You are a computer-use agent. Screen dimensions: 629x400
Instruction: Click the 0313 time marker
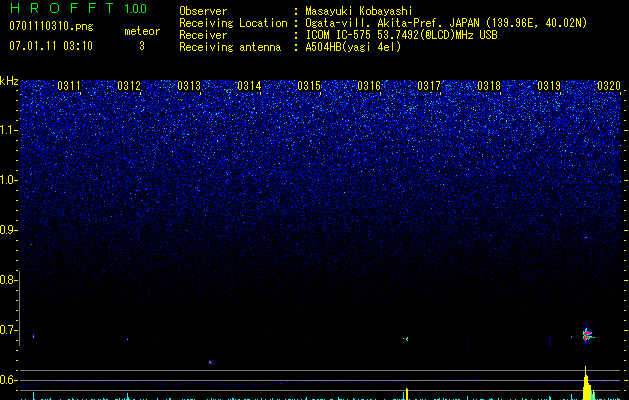click(x=189, y=86)
